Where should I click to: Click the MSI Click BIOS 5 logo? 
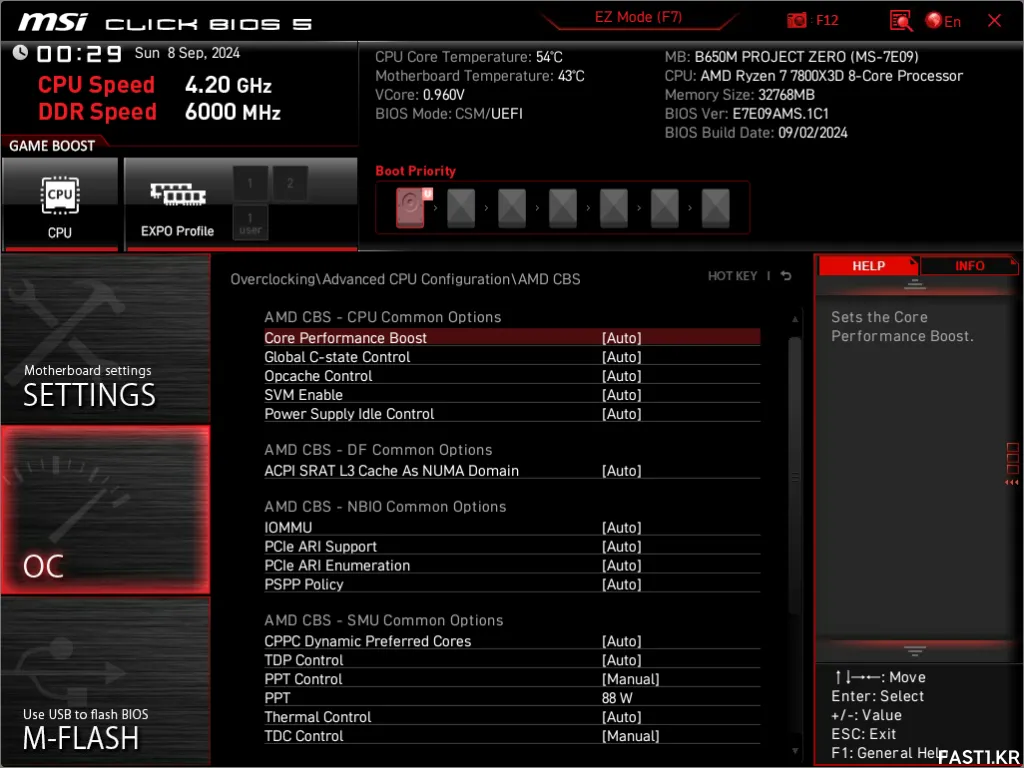point(165,24)
